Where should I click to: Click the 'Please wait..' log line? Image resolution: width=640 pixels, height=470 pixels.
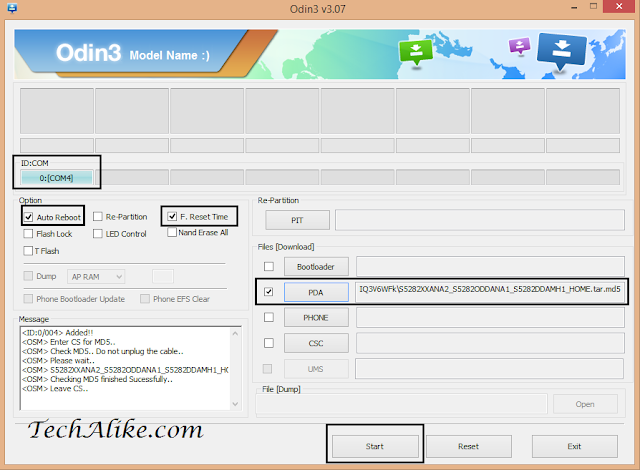58,361
